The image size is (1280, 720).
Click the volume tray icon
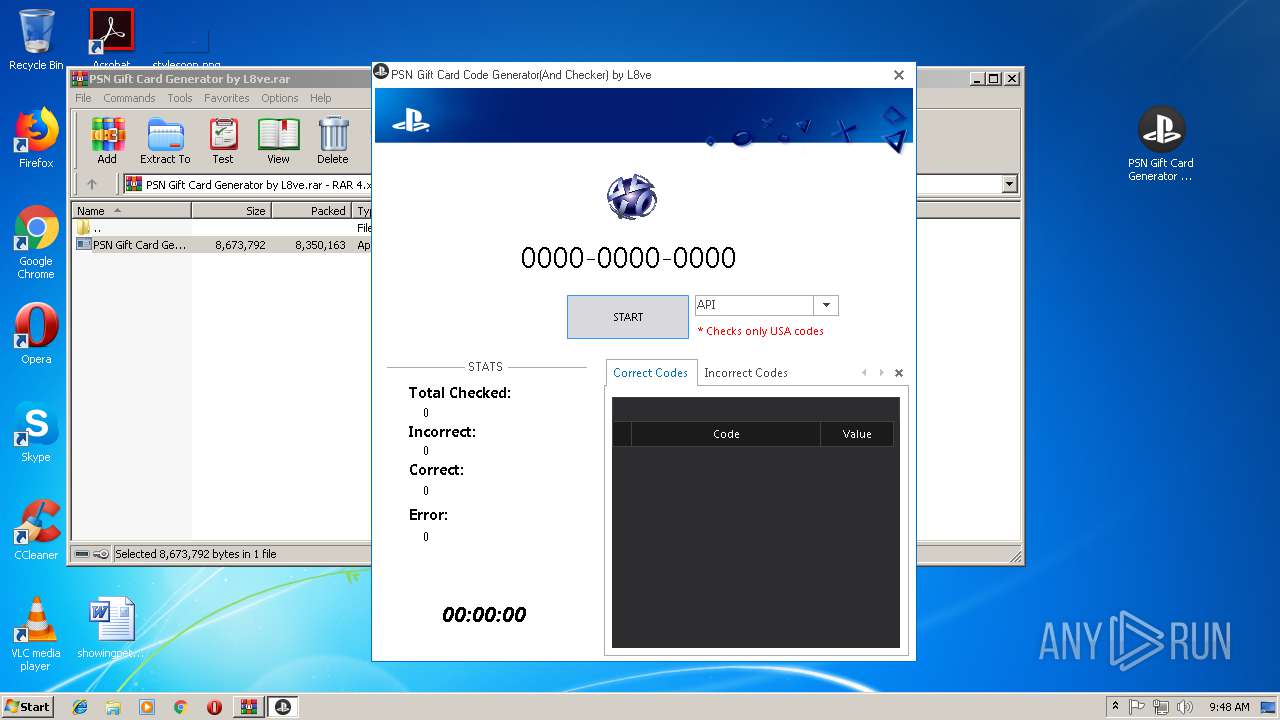click(x=1184, y=707)
